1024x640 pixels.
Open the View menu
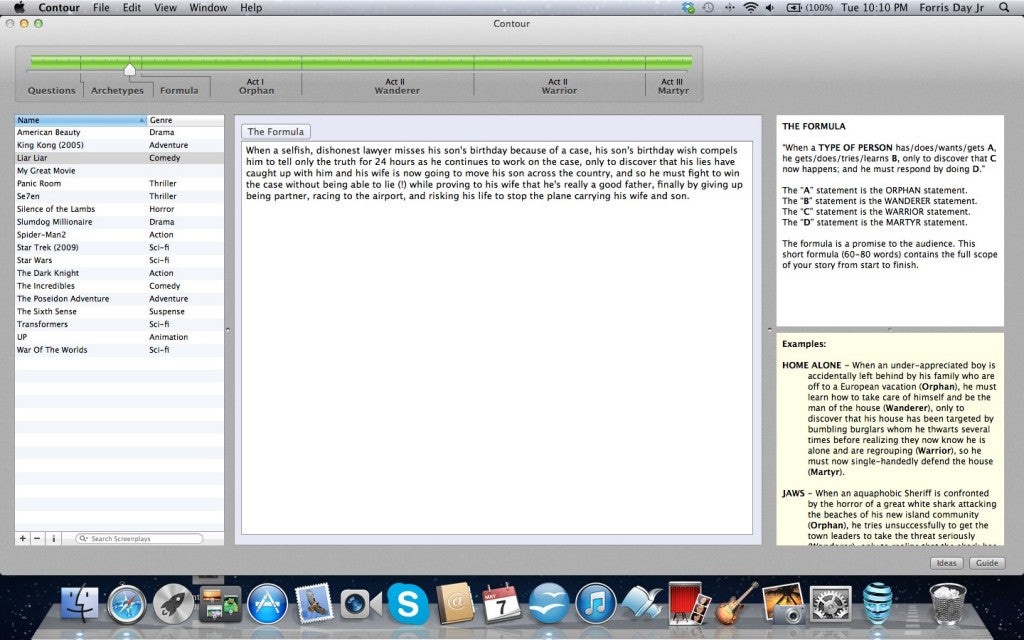(165, 8)
